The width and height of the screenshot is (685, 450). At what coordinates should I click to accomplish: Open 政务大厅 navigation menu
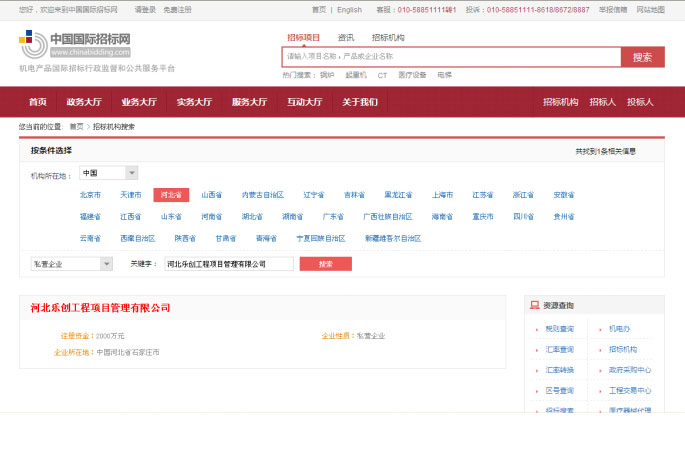click(84, 102)
